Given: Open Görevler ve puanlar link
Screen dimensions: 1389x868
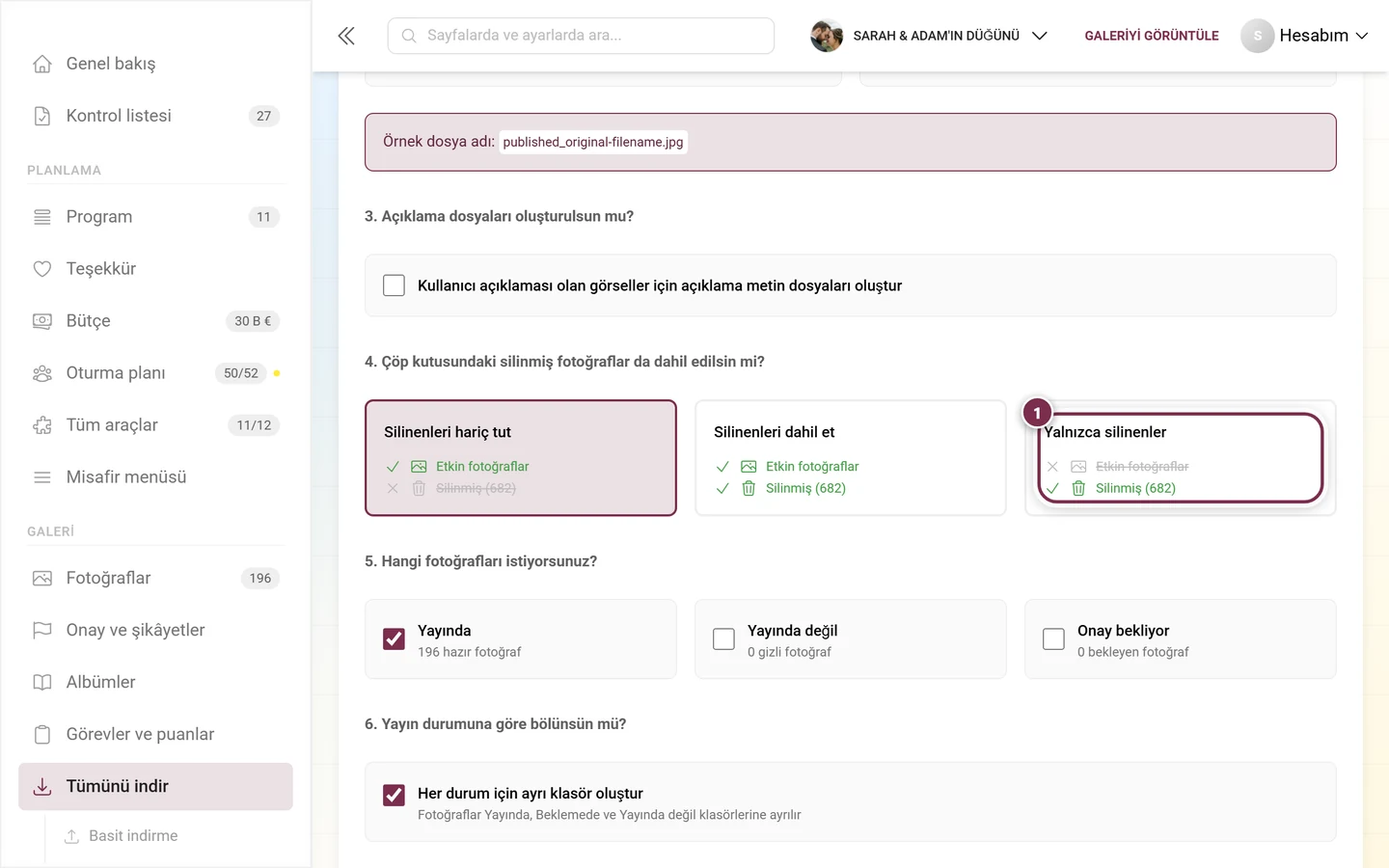Looking at the screenshot, I should click(x=155, y=735).
